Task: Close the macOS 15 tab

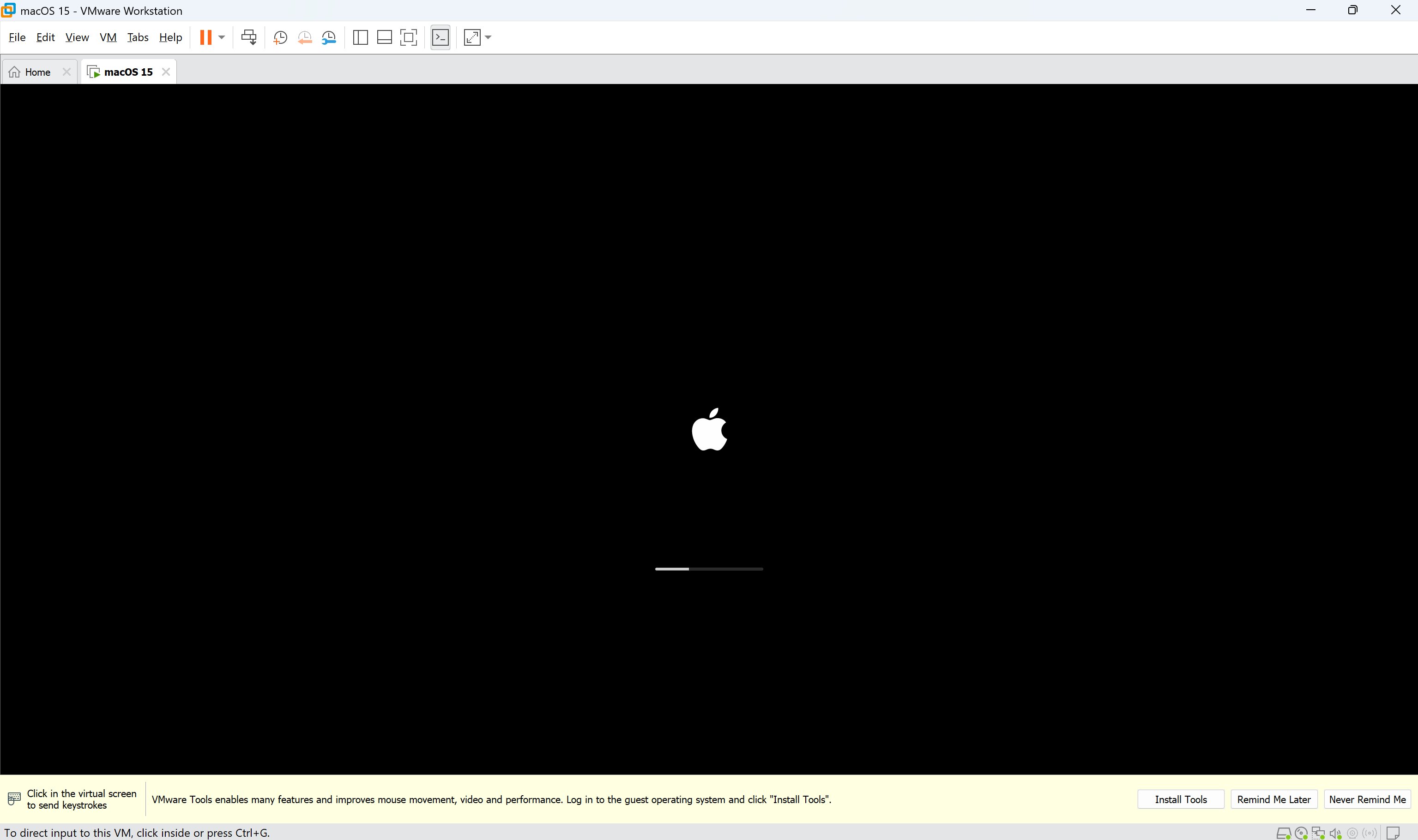Action: coord(166,72)
